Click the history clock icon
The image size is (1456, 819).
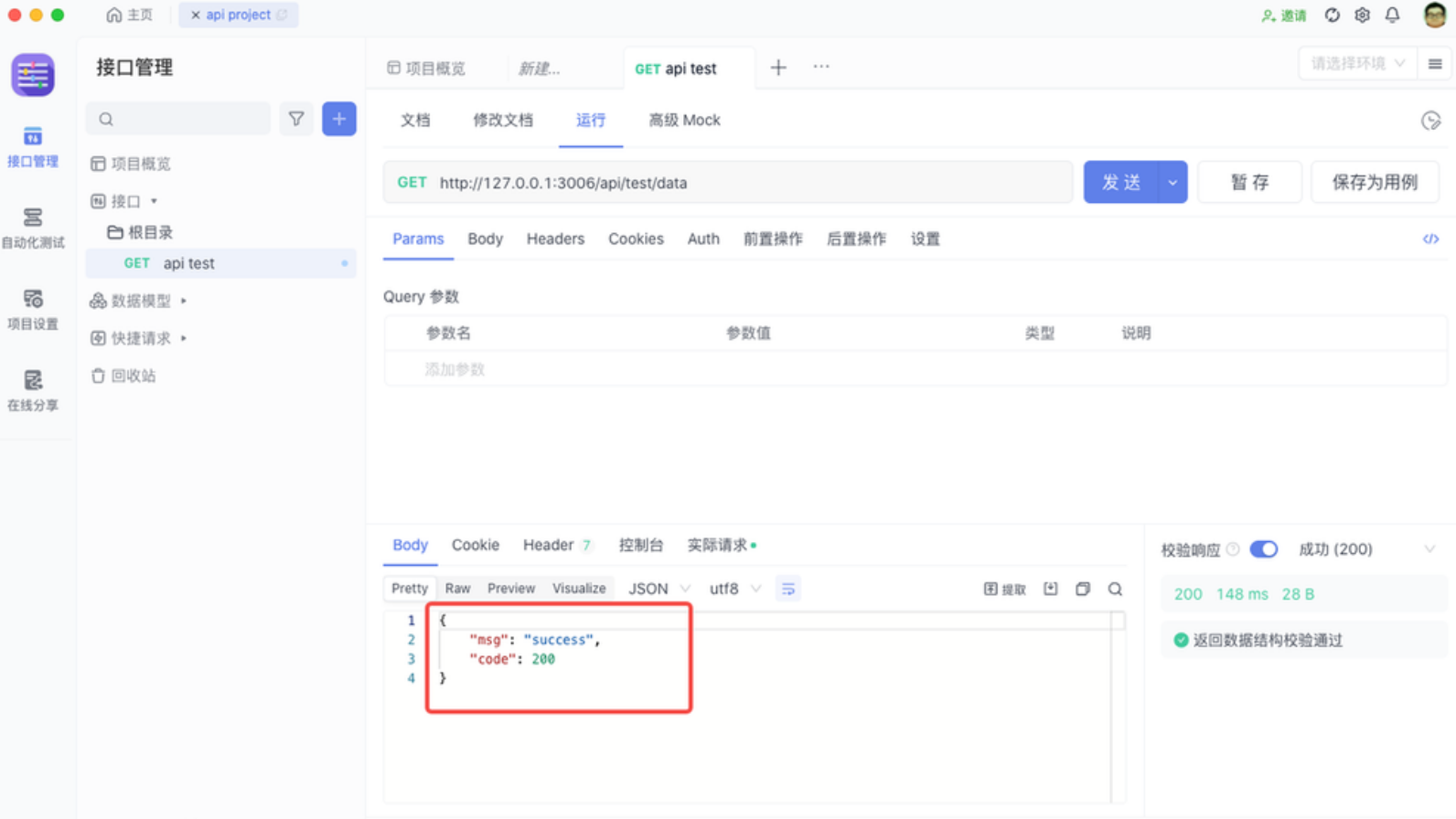pyautogui.click(x=1430, y=121)
